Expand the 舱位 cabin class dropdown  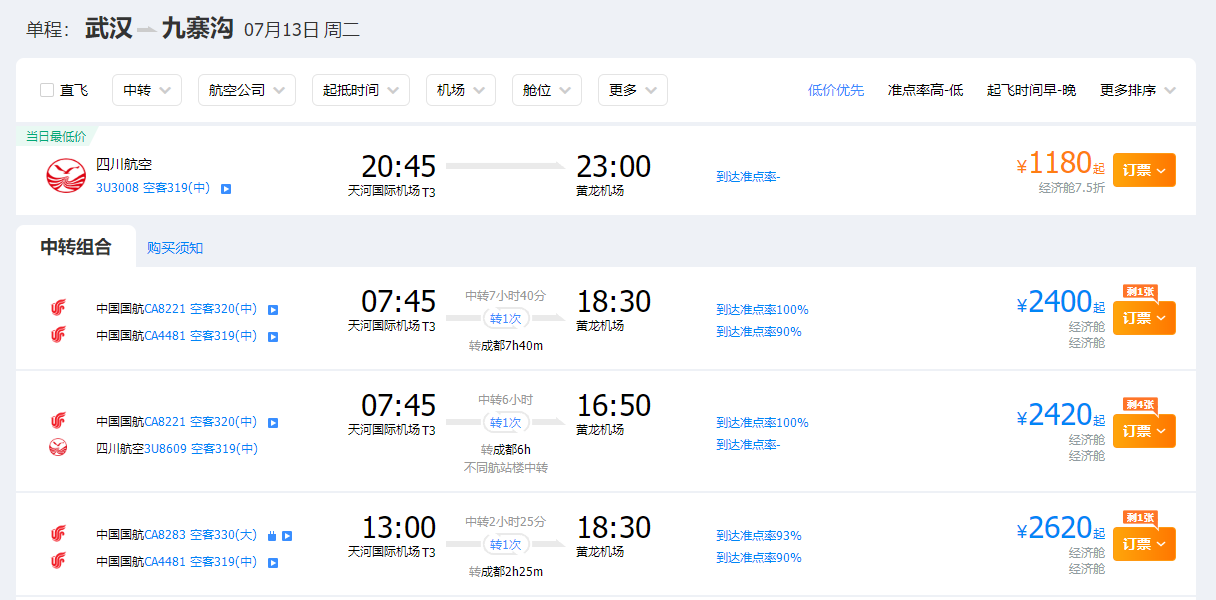click(546, 90)
